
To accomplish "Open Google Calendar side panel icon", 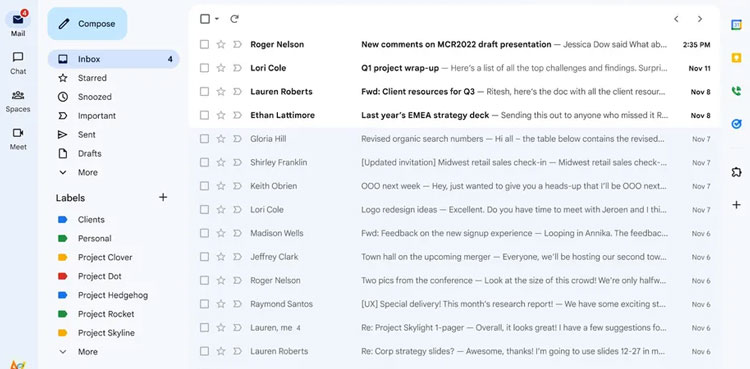I will (x=736, y=24).
